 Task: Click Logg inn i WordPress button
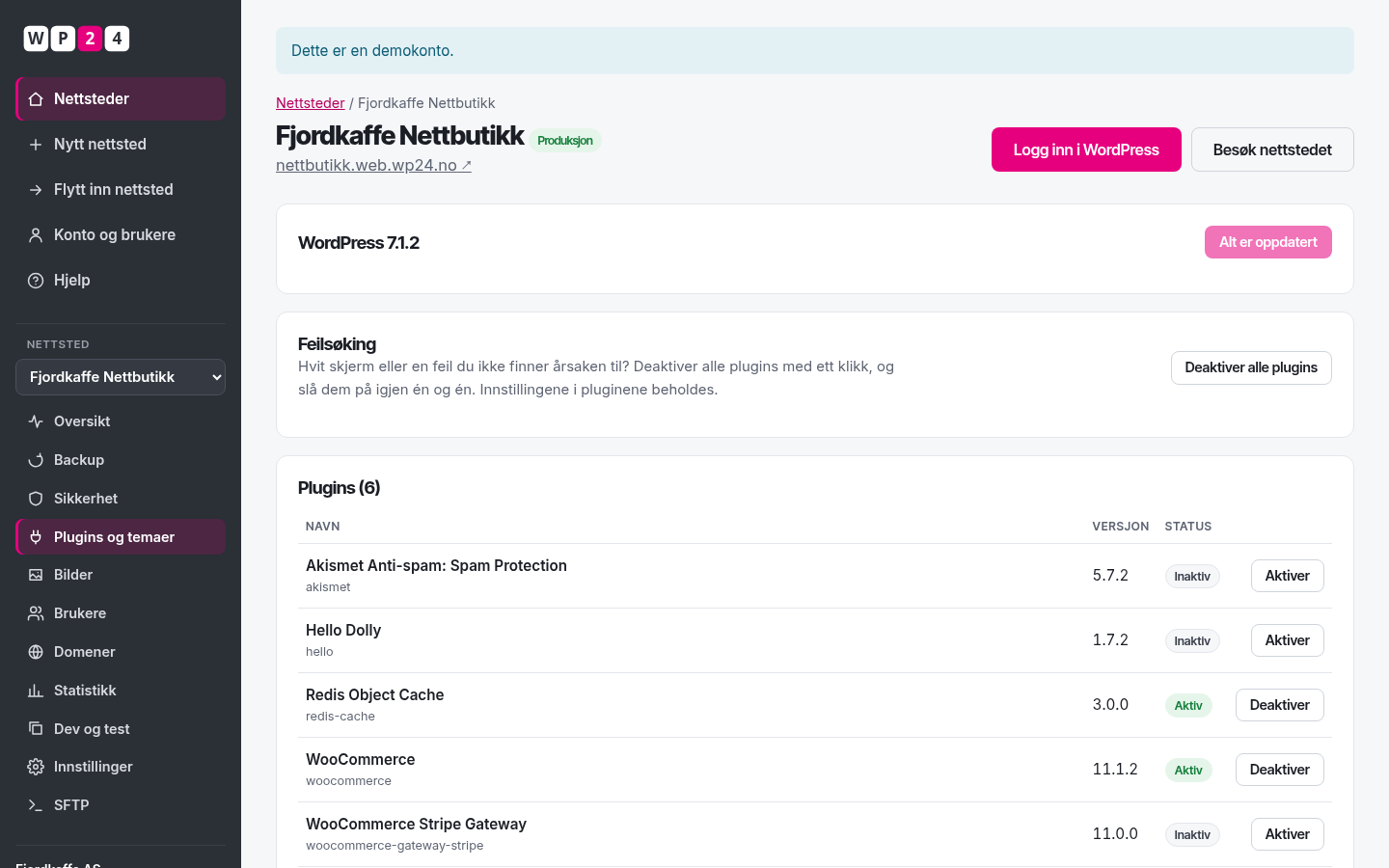(x=1086, y=149)
